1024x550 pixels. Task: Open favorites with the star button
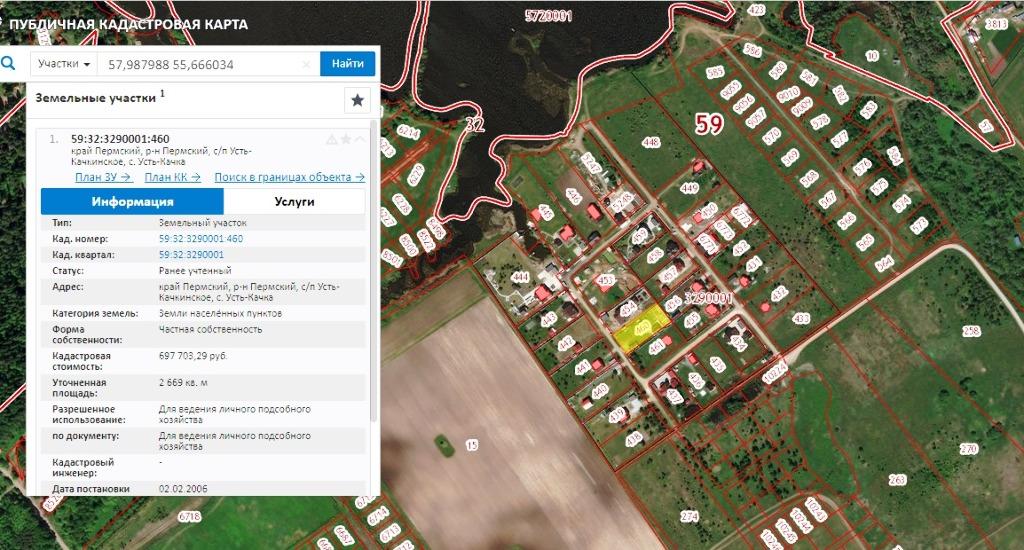357,100
